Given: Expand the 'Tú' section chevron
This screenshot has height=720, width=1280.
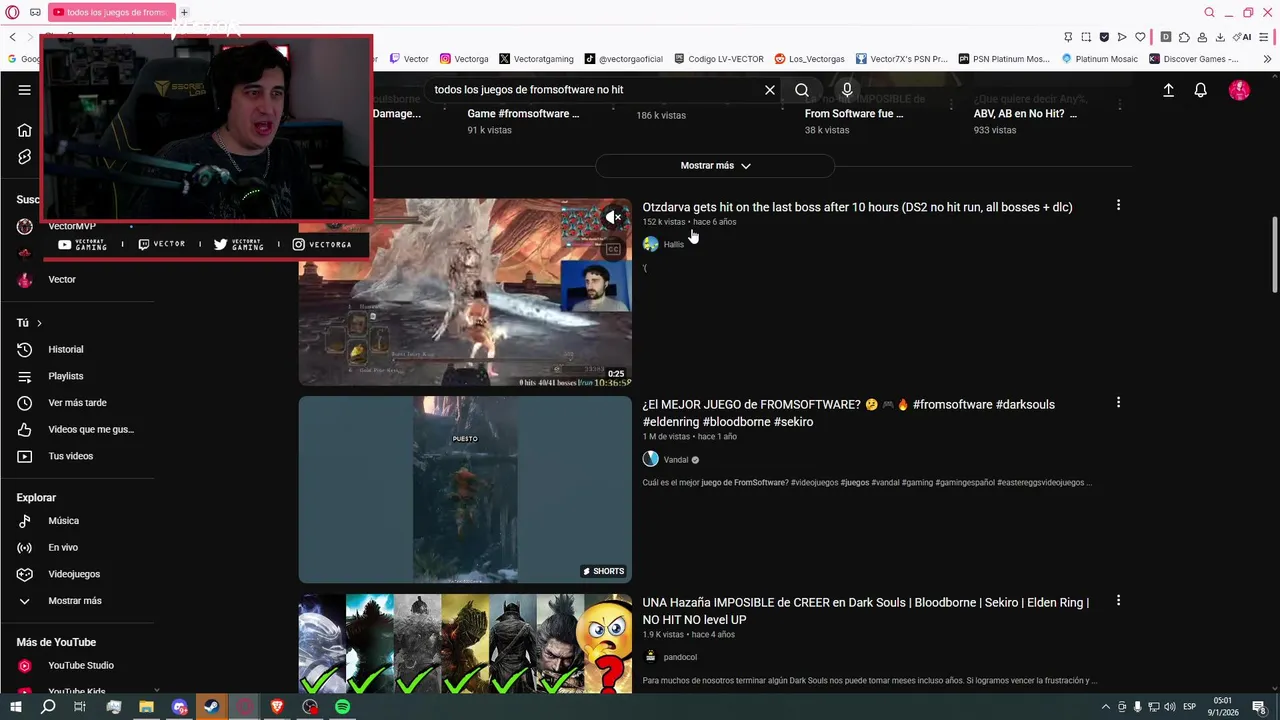Looking at the screenshot, I should [39, 323].
